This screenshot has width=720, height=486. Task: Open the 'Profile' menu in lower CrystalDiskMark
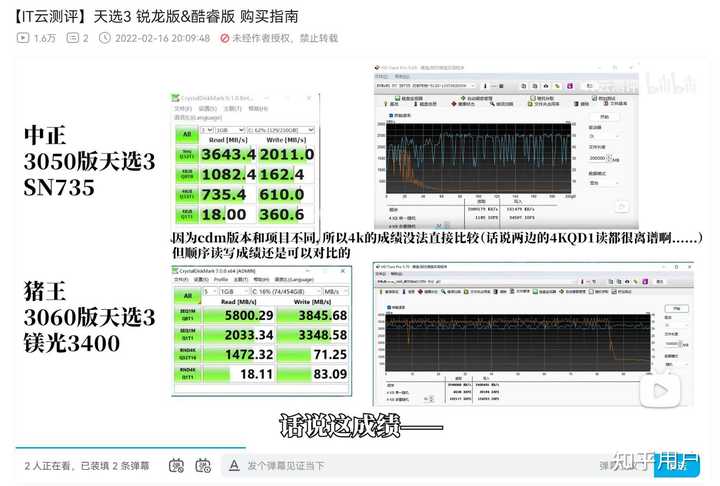(220, 279)
